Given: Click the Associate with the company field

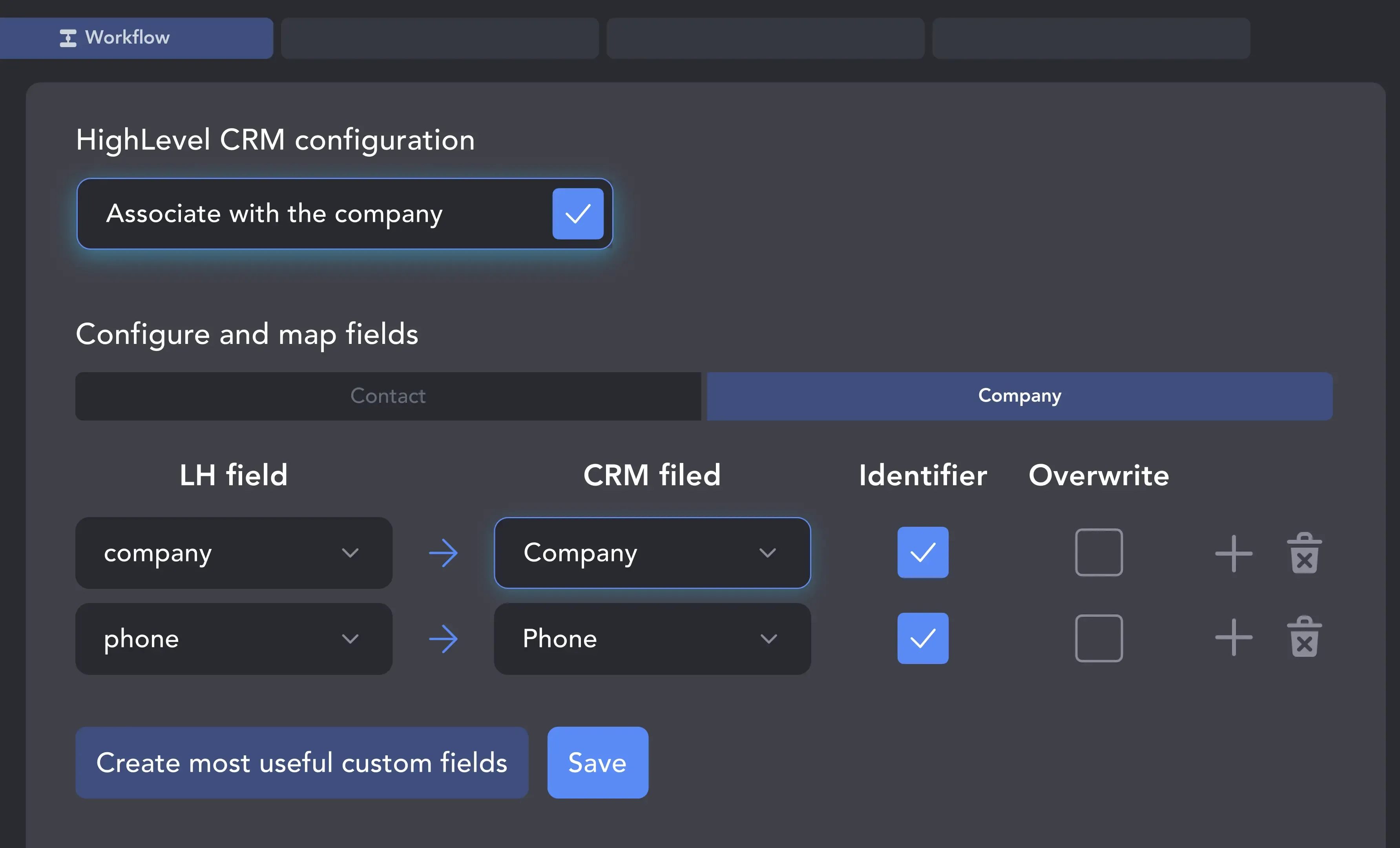Looking at the screenshot, I should pyautogui.click(x=345, y=214).
